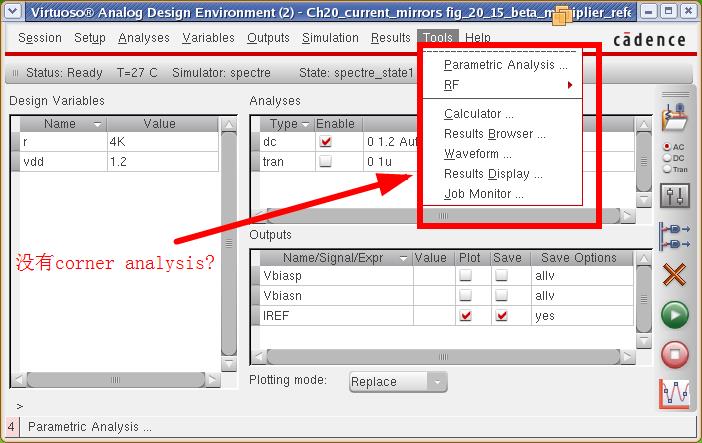Toggle Plot checkbox for Vbiasn
This screenshot has height=443, width=702.
466,295
